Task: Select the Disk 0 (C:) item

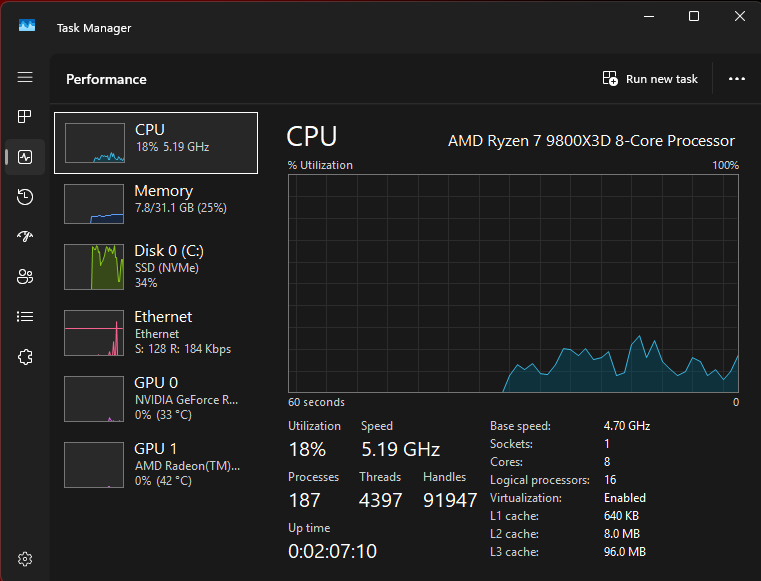Action: (x=156, y=266)
